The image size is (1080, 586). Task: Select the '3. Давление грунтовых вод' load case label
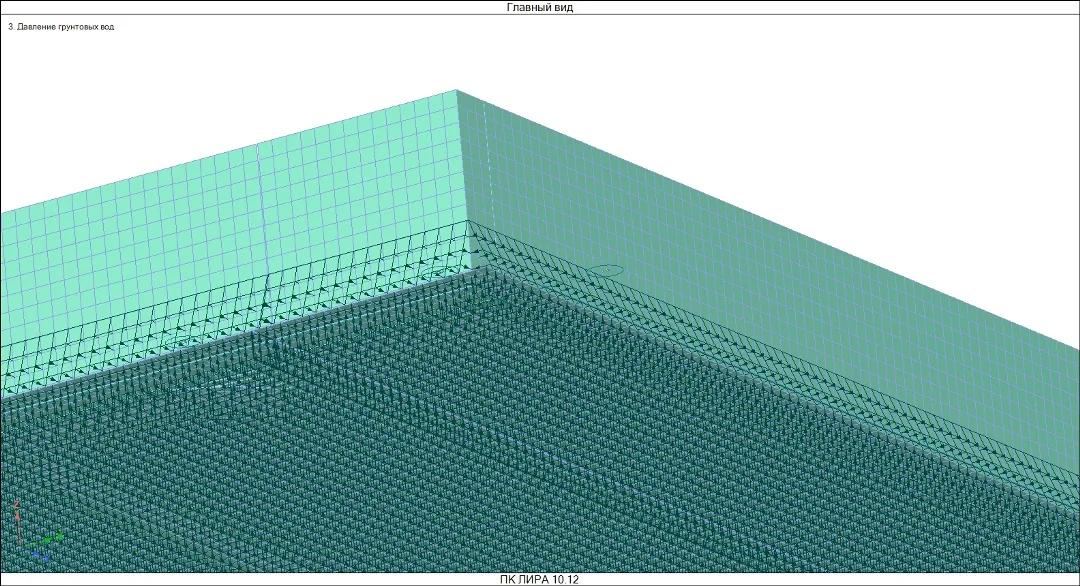61,27
